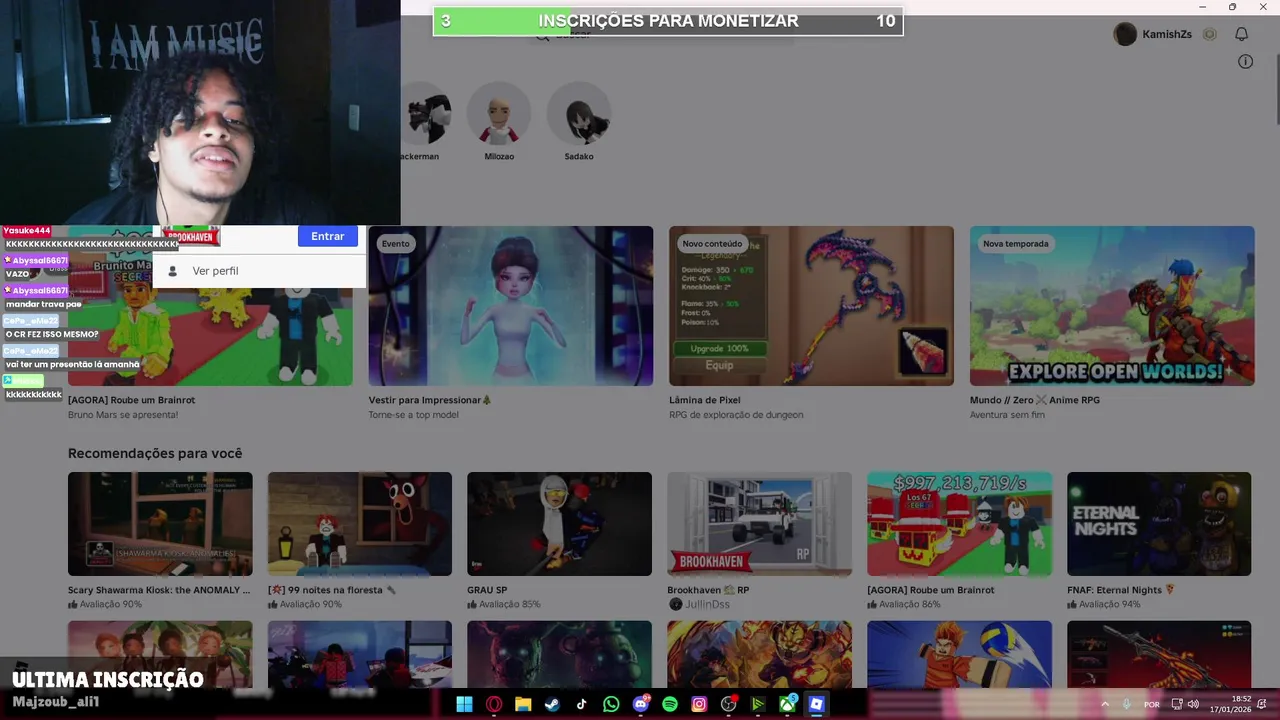Switch to Roblox in the taskbar
Image resolution: width=1280 pixels, height=720 pixels.
pyautogui.click(x=816, y=704)
